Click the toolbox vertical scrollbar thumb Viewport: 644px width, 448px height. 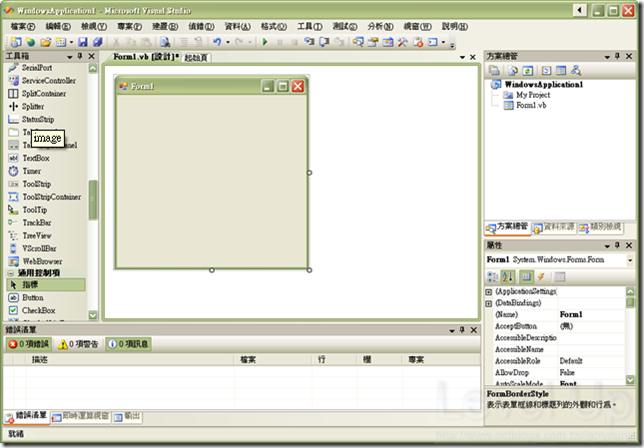(x=93, y=200)
